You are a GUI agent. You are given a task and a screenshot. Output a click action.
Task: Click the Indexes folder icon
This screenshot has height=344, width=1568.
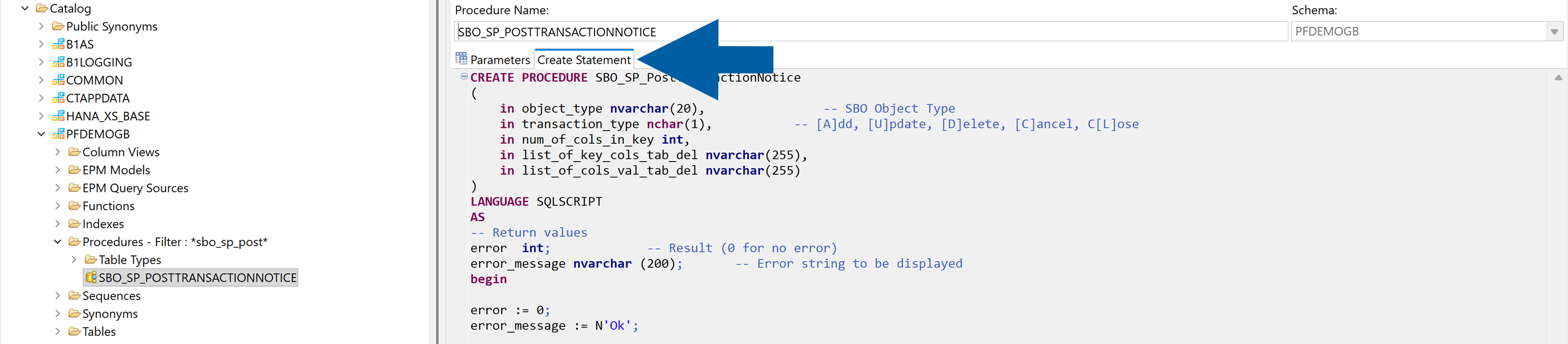pyautogui.click(x=75, y=224)
